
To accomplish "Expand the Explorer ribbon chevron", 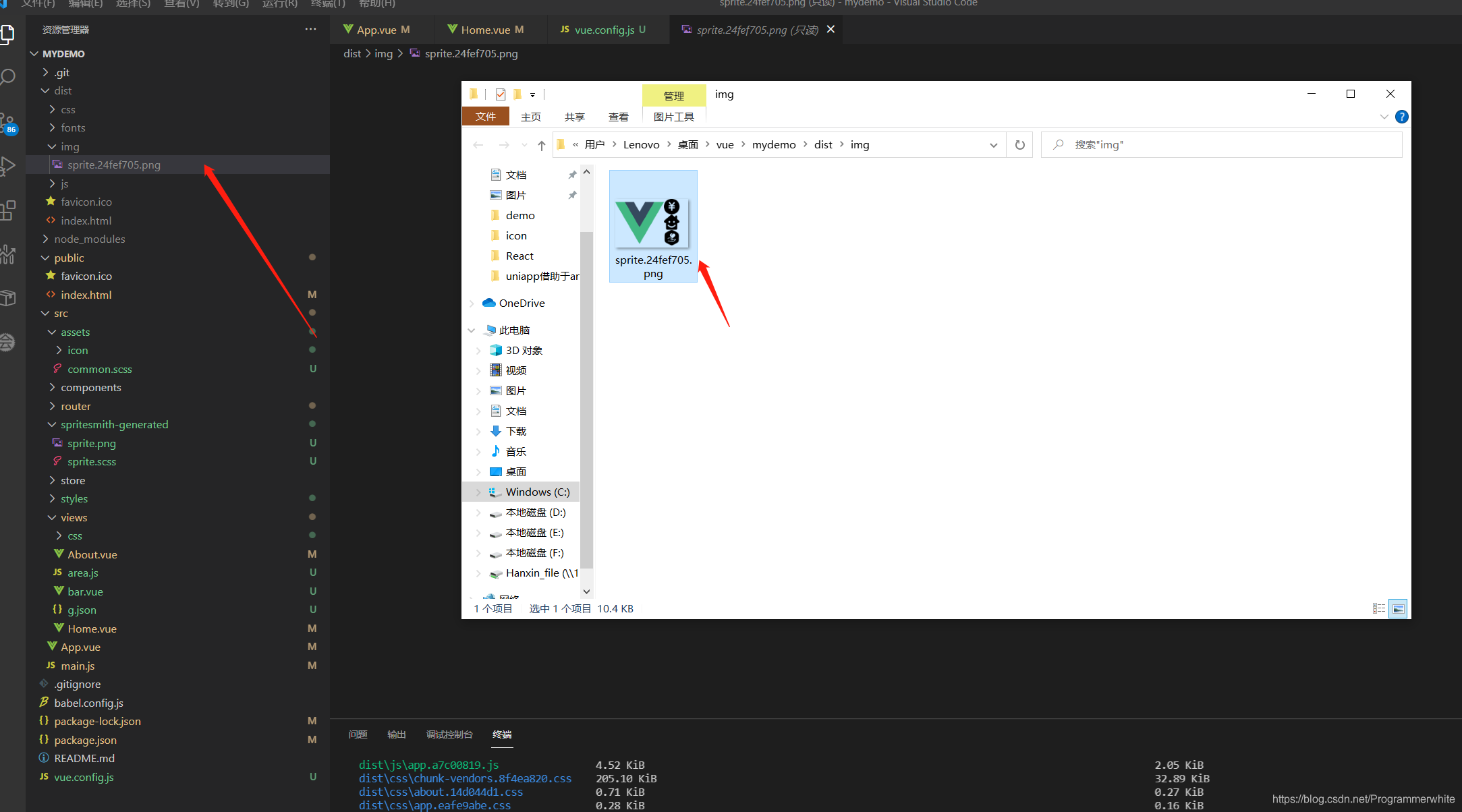I will [1384, 117].
